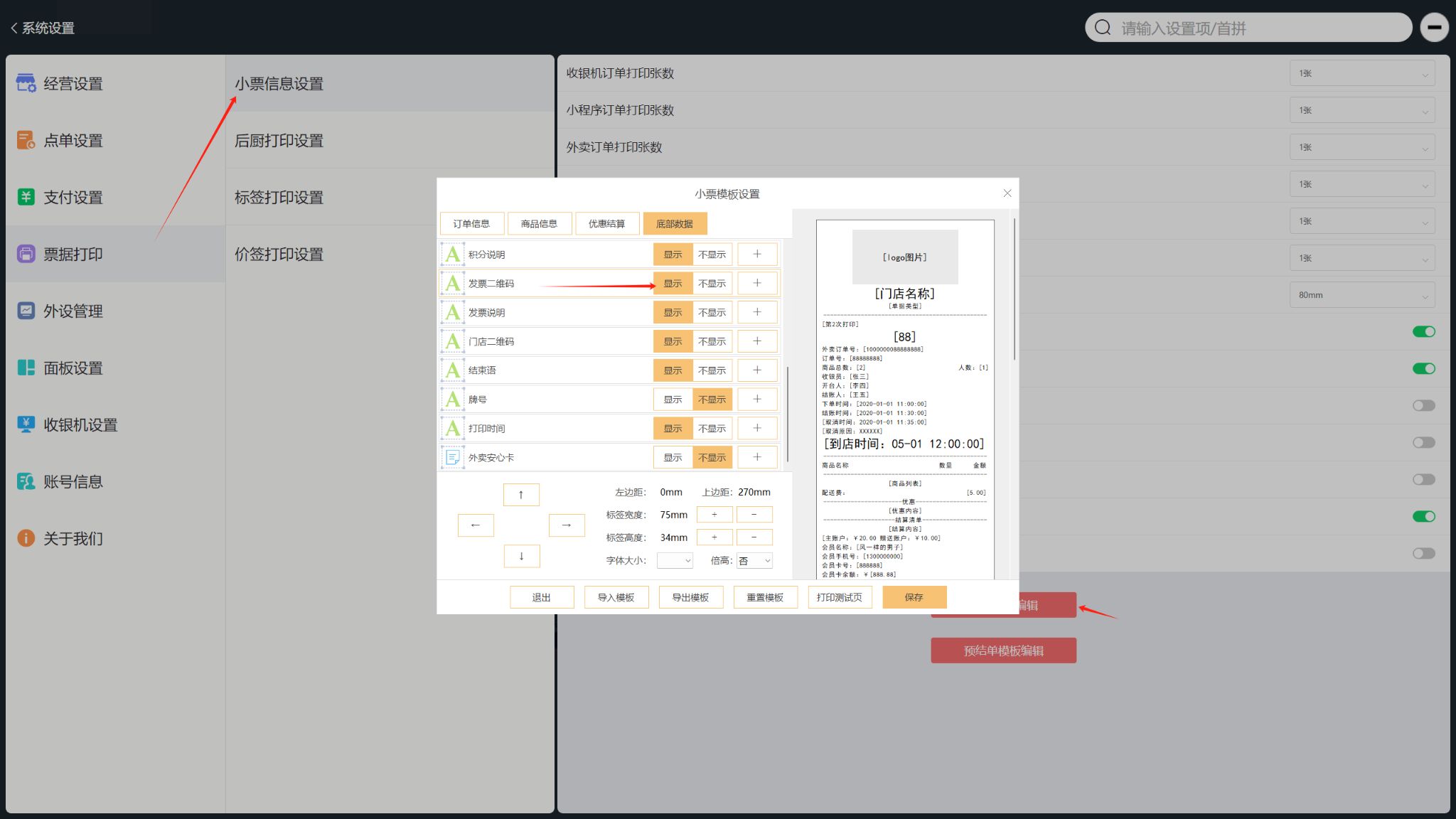
Task: Select the 外卖安心卡 note icon
Action: (452, 457)
